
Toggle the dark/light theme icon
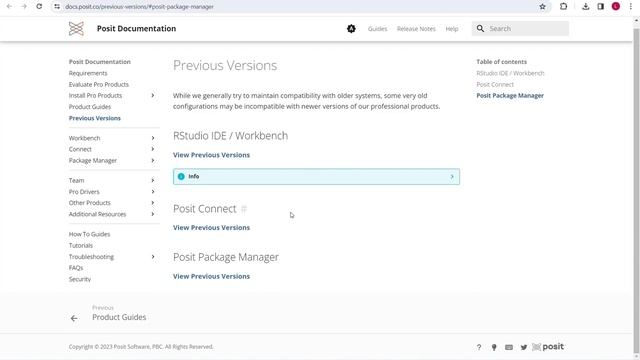click(351, 29)
